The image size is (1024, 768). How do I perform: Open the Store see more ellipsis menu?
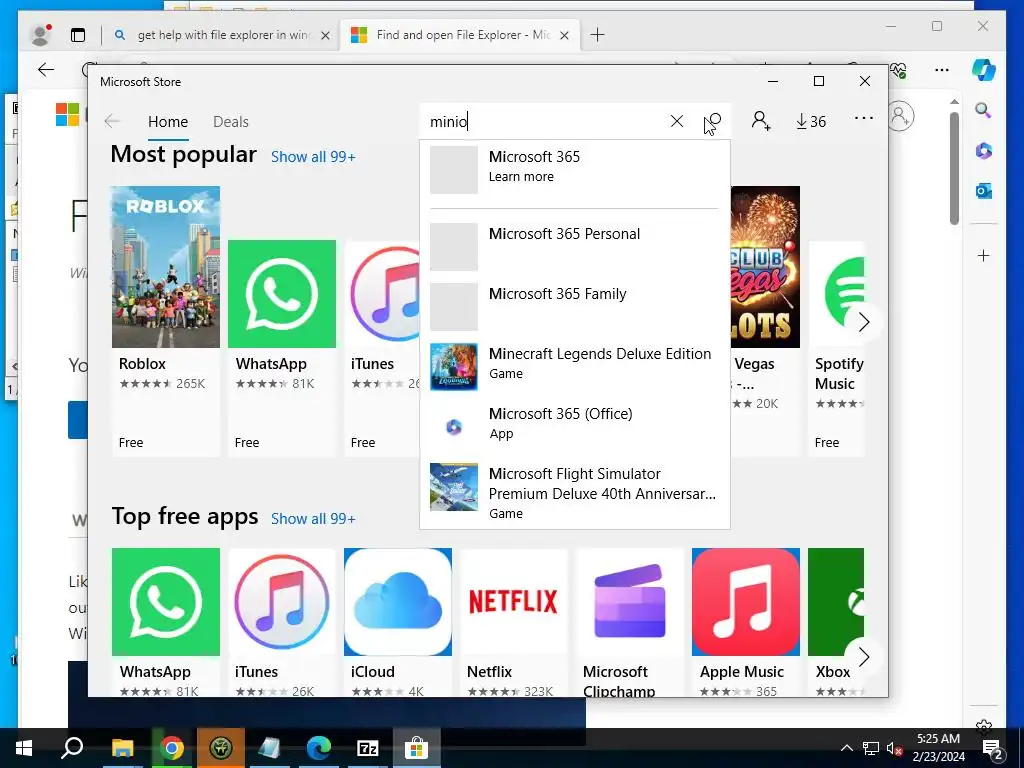(863, 118)
